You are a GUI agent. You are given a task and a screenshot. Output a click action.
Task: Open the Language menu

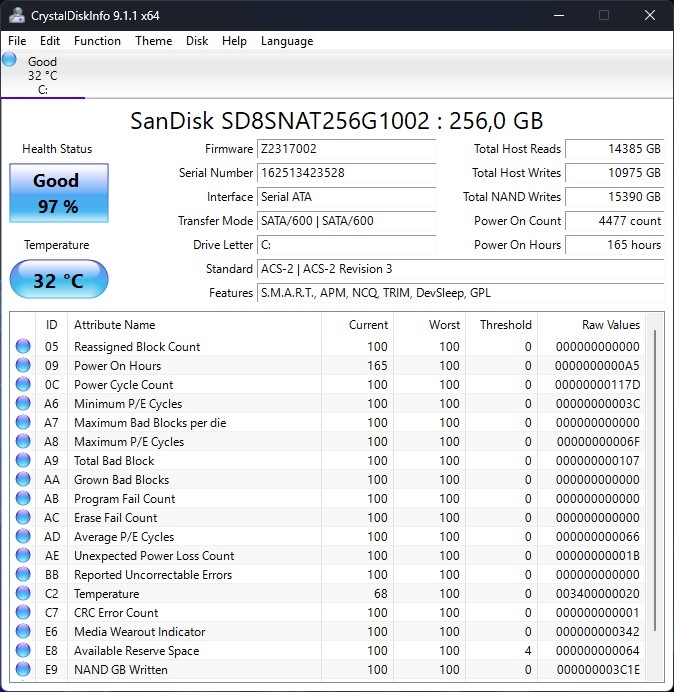point(287,41)
